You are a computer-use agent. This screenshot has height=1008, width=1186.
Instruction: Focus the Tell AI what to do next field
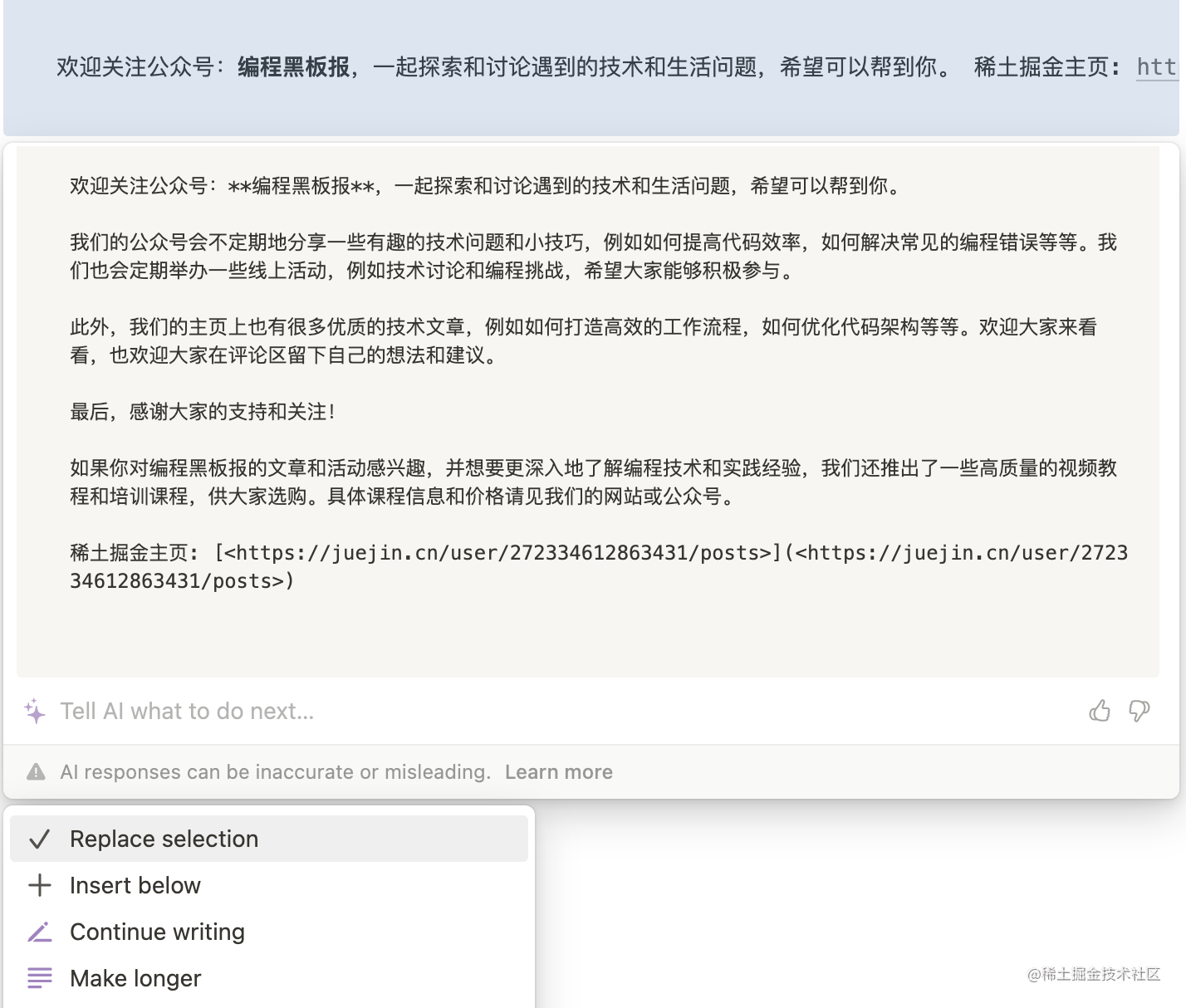[x=565, y=712]
